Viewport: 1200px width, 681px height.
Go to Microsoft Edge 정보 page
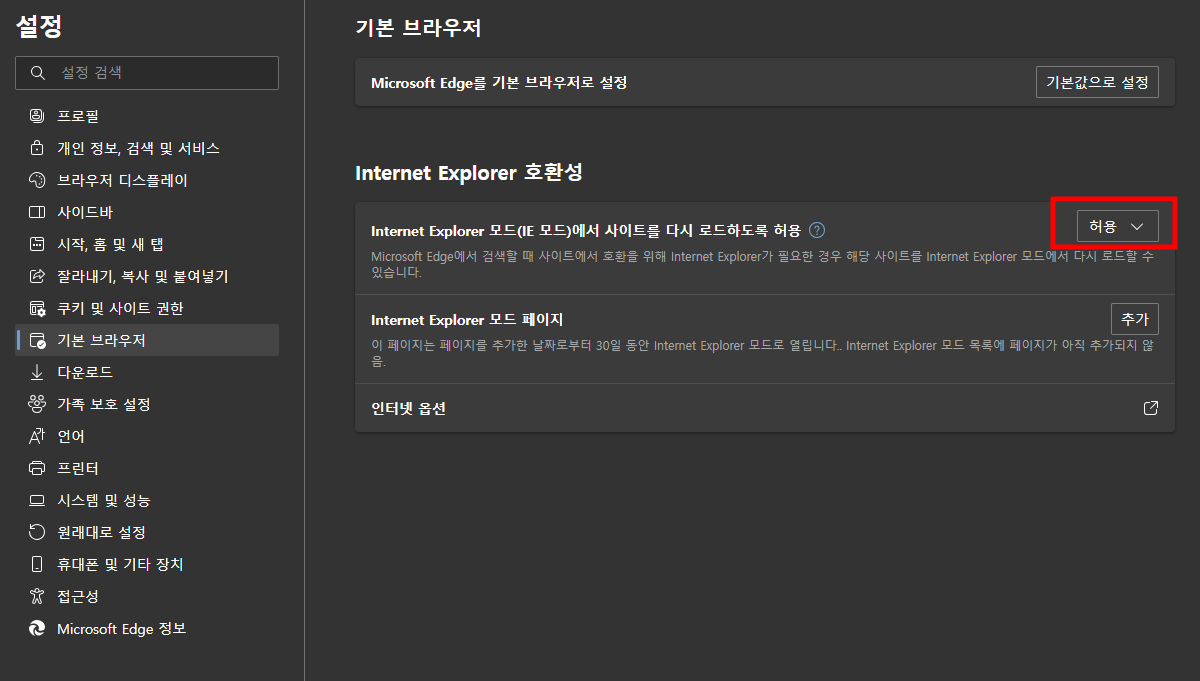click(x=148, y=628)
